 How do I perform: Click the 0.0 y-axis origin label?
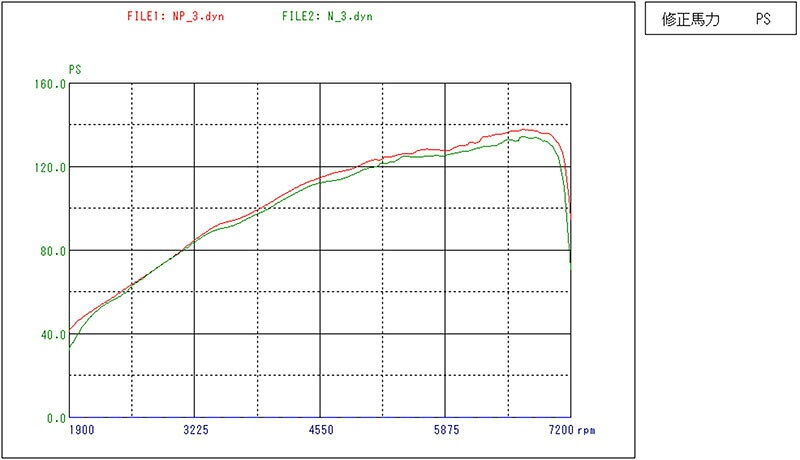pyautogui.click(x=55, y=418)
